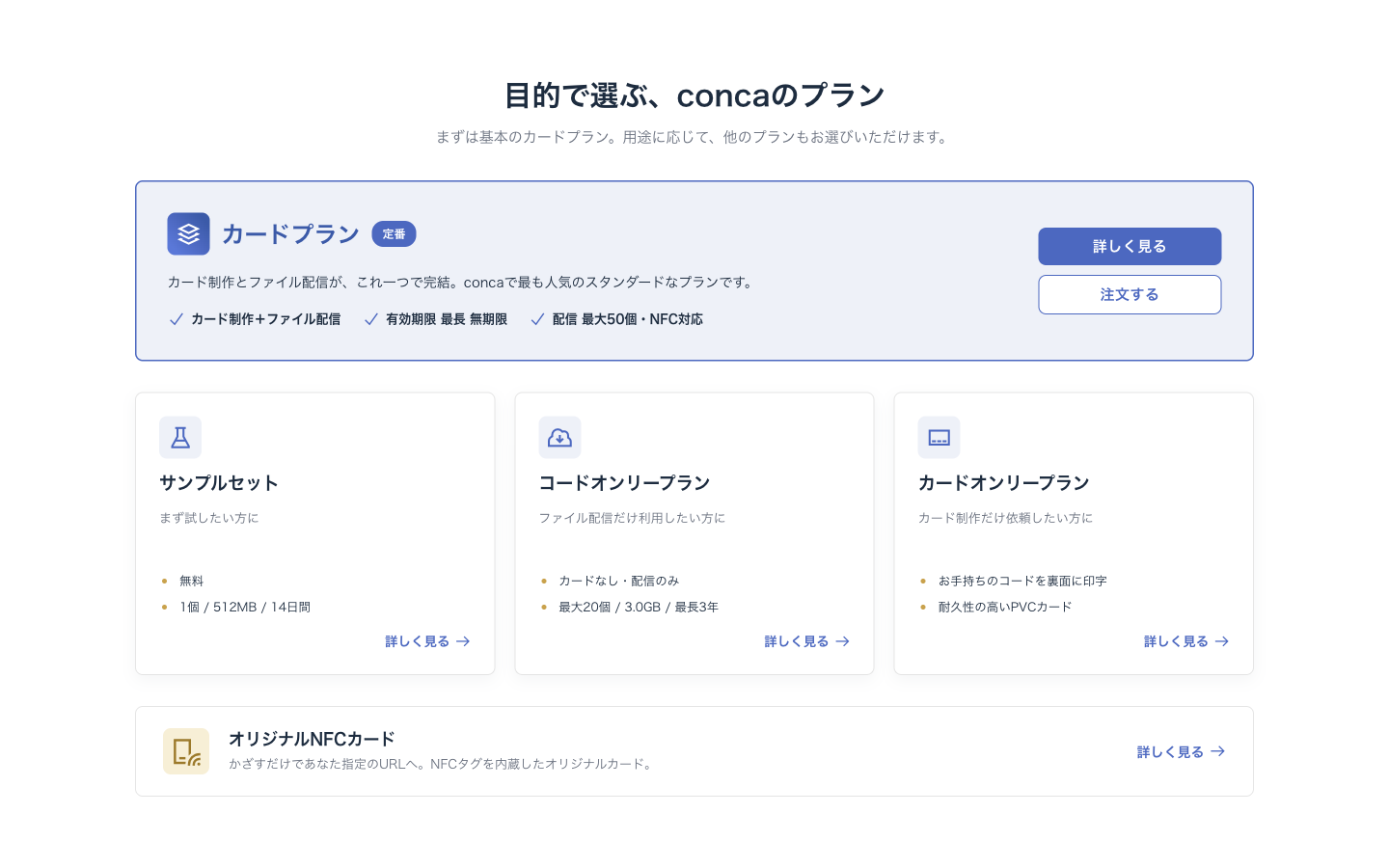Open the 詳しく見る link for オリジナルNFCカード
Viewport: 1389px width, 868px height.
pos(1182,751)
